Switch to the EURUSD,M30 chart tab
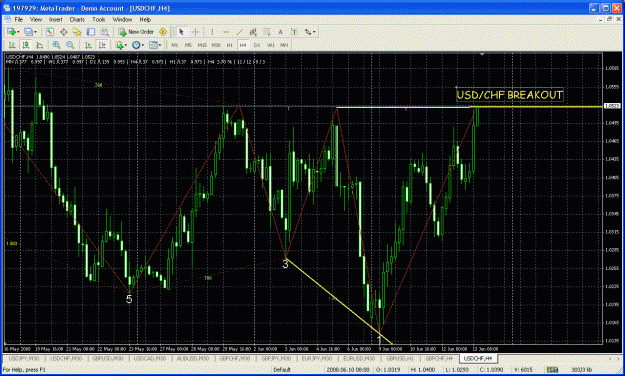Image resolution: width=625 pixels, height=376 pixels. tap(359, 359)
